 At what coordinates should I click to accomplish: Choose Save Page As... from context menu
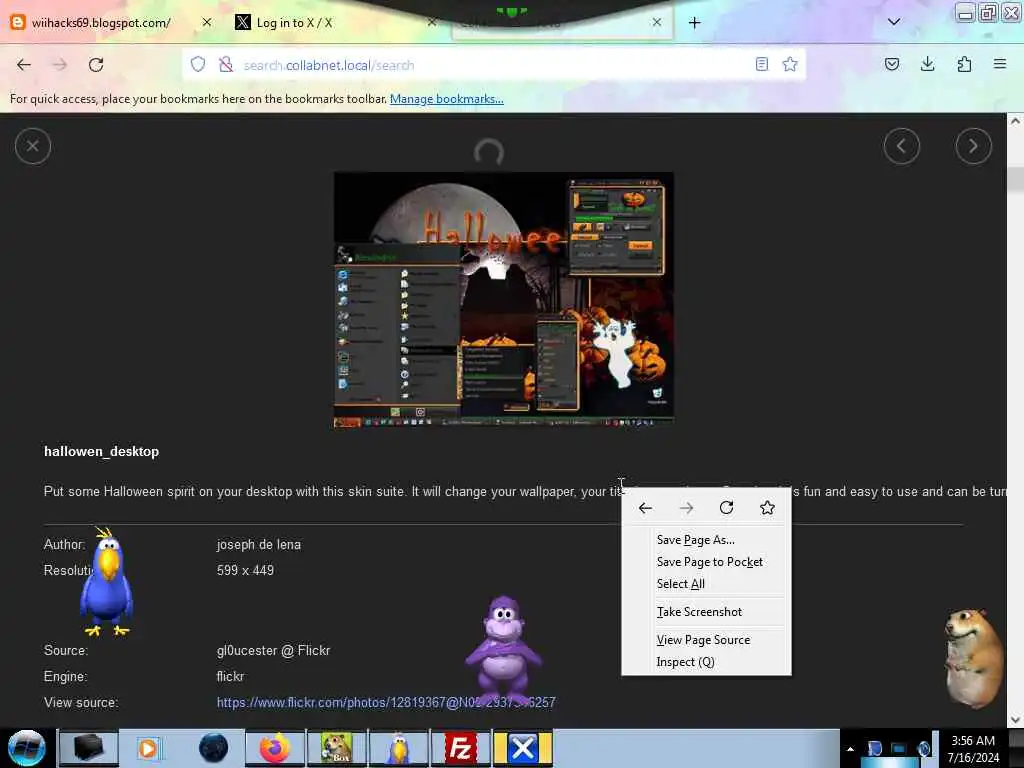click(x=706, y=540)
